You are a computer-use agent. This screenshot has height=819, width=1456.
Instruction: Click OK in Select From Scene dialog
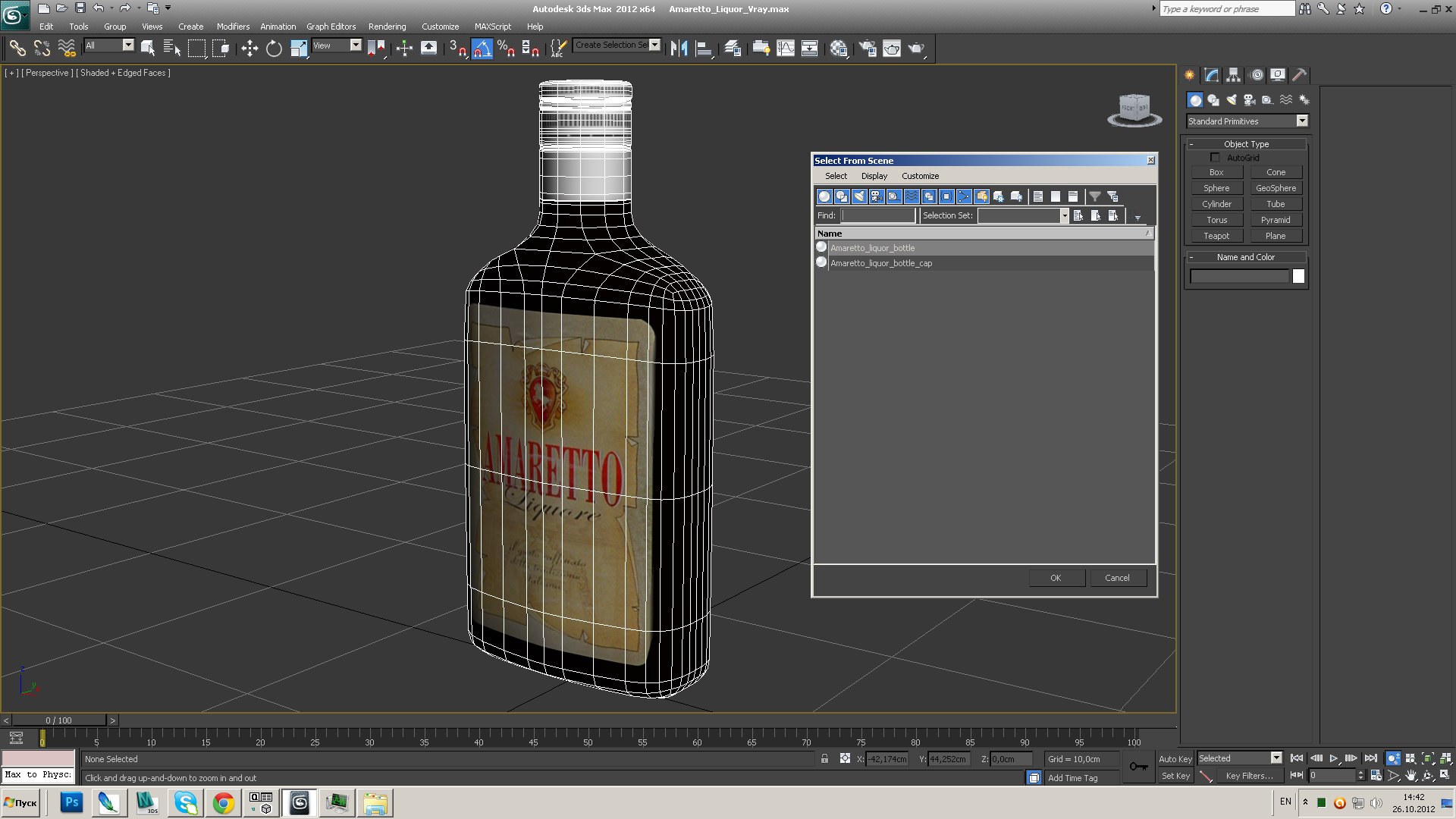(1056, 578)
